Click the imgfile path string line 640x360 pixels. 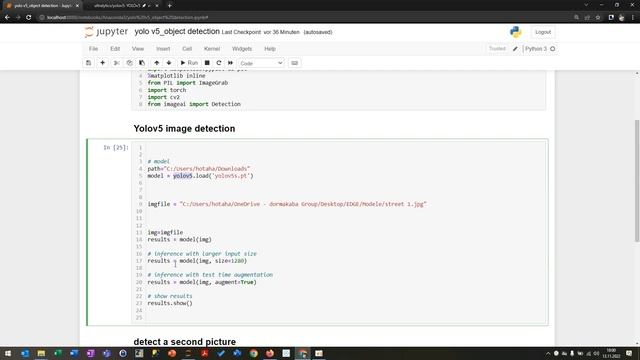click(x=287, y=204)
